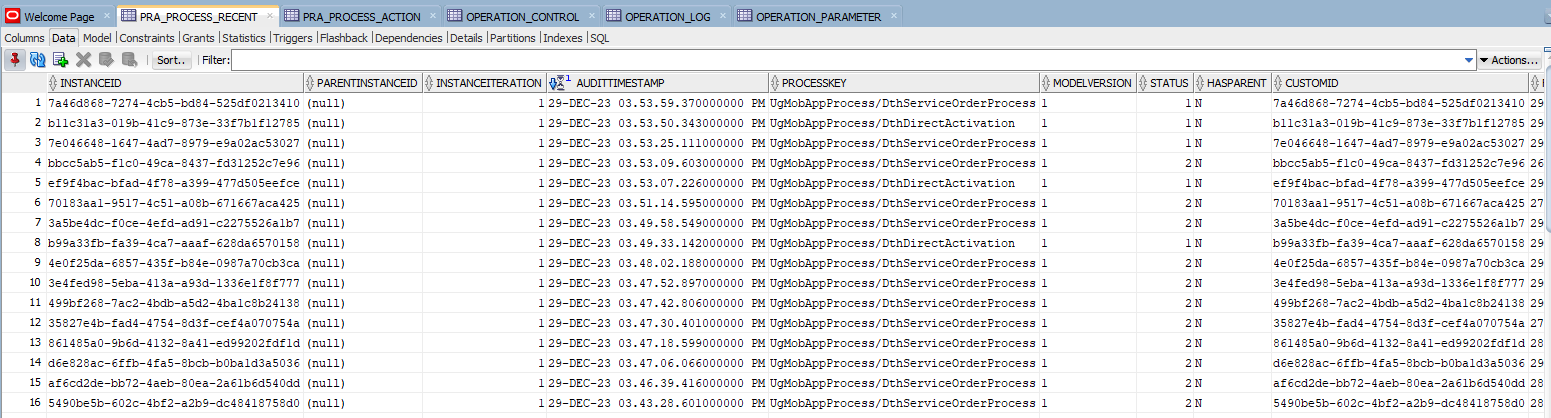1551x418 pixels.
Task: Select CUSTOMID cell 861485a0-9b6d-4132-8a41-ed99202fdf1d
Action: pos(1398,343)
